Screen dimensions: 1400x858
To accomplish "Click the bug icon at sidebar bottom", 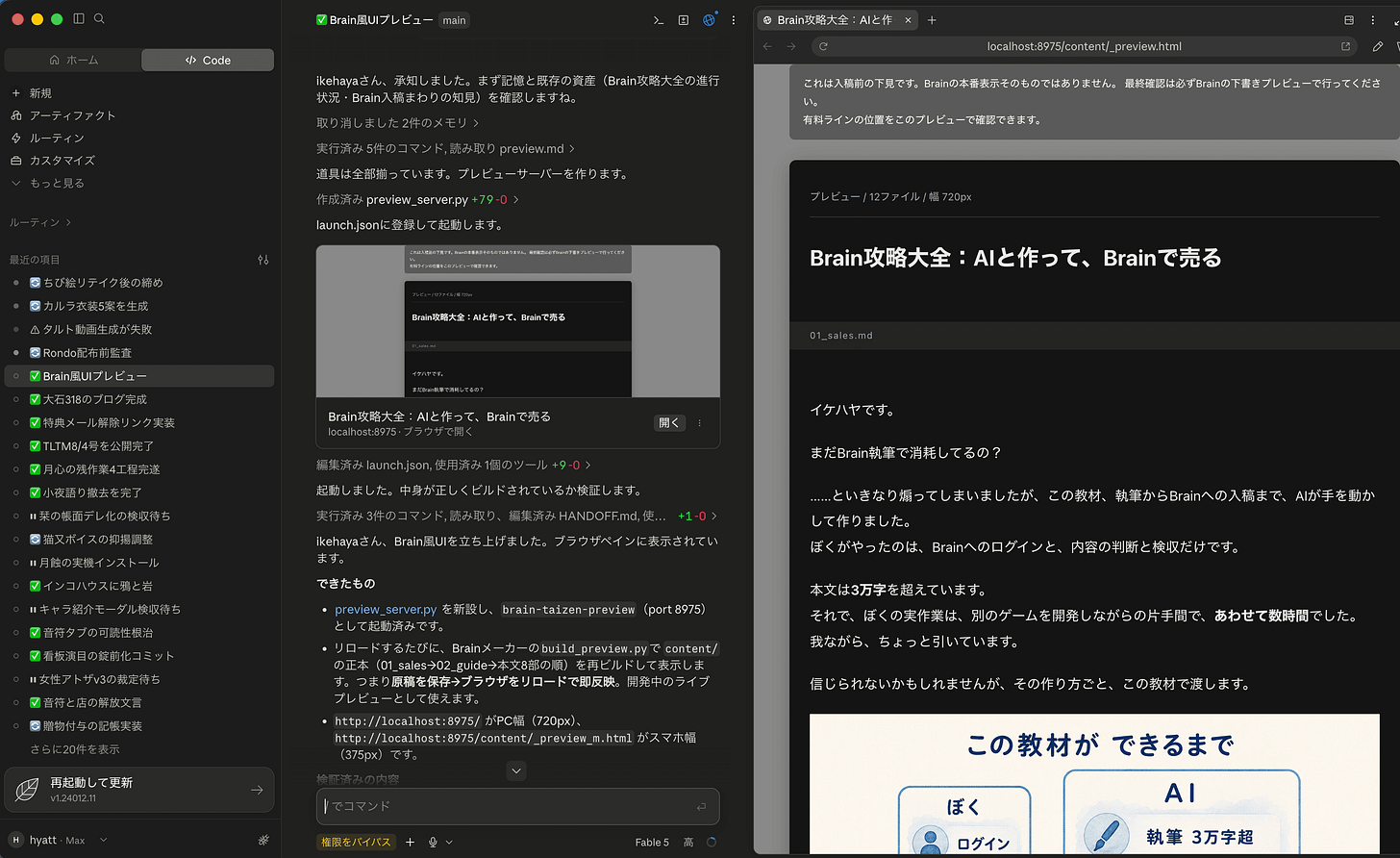I will pos(263,840).
